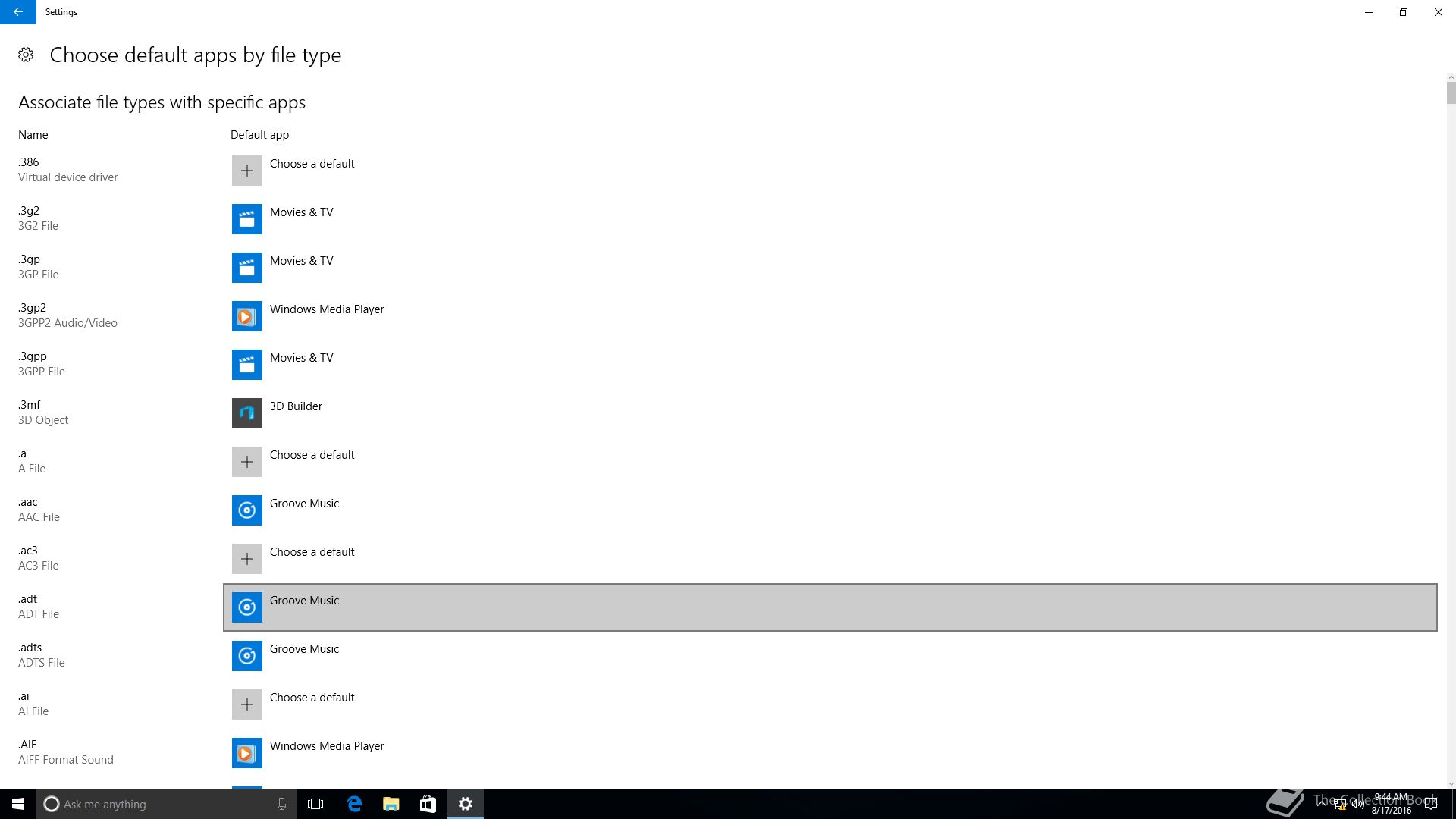Click the plus icon for .386 file type
The width and height of the screenshot is (1456, 819).
click(x=246, y=171)
